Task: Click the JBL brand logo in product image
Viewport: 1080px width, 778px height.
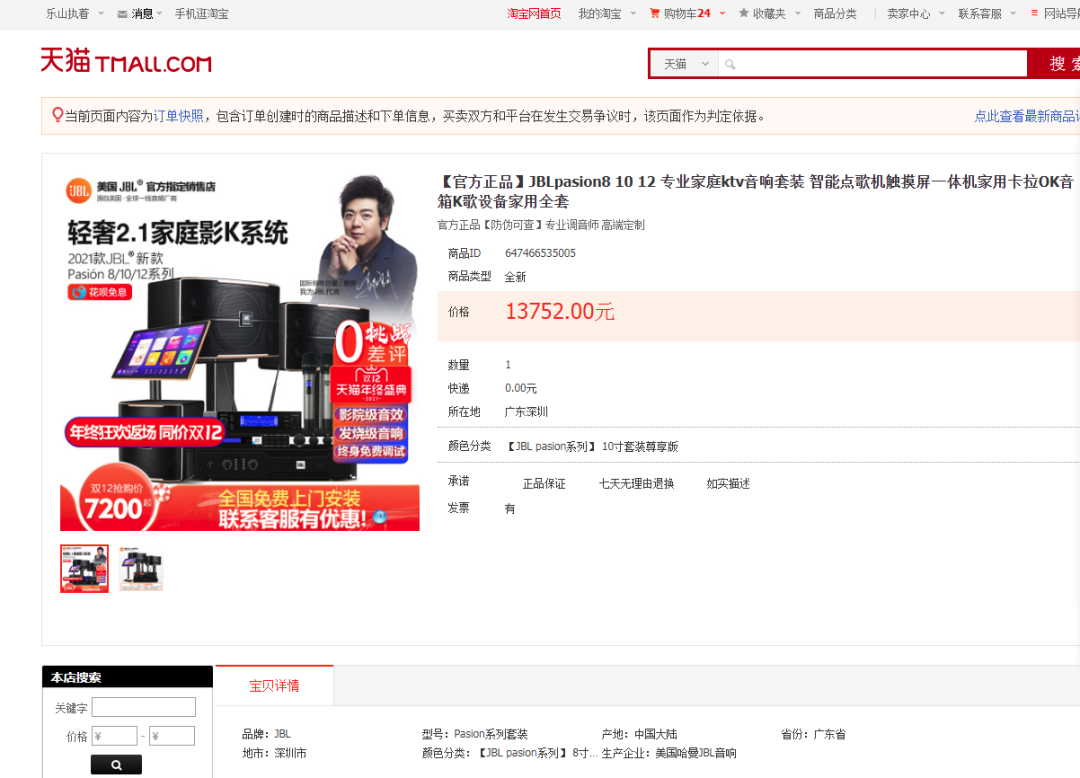Action: [x=79, y=191]
